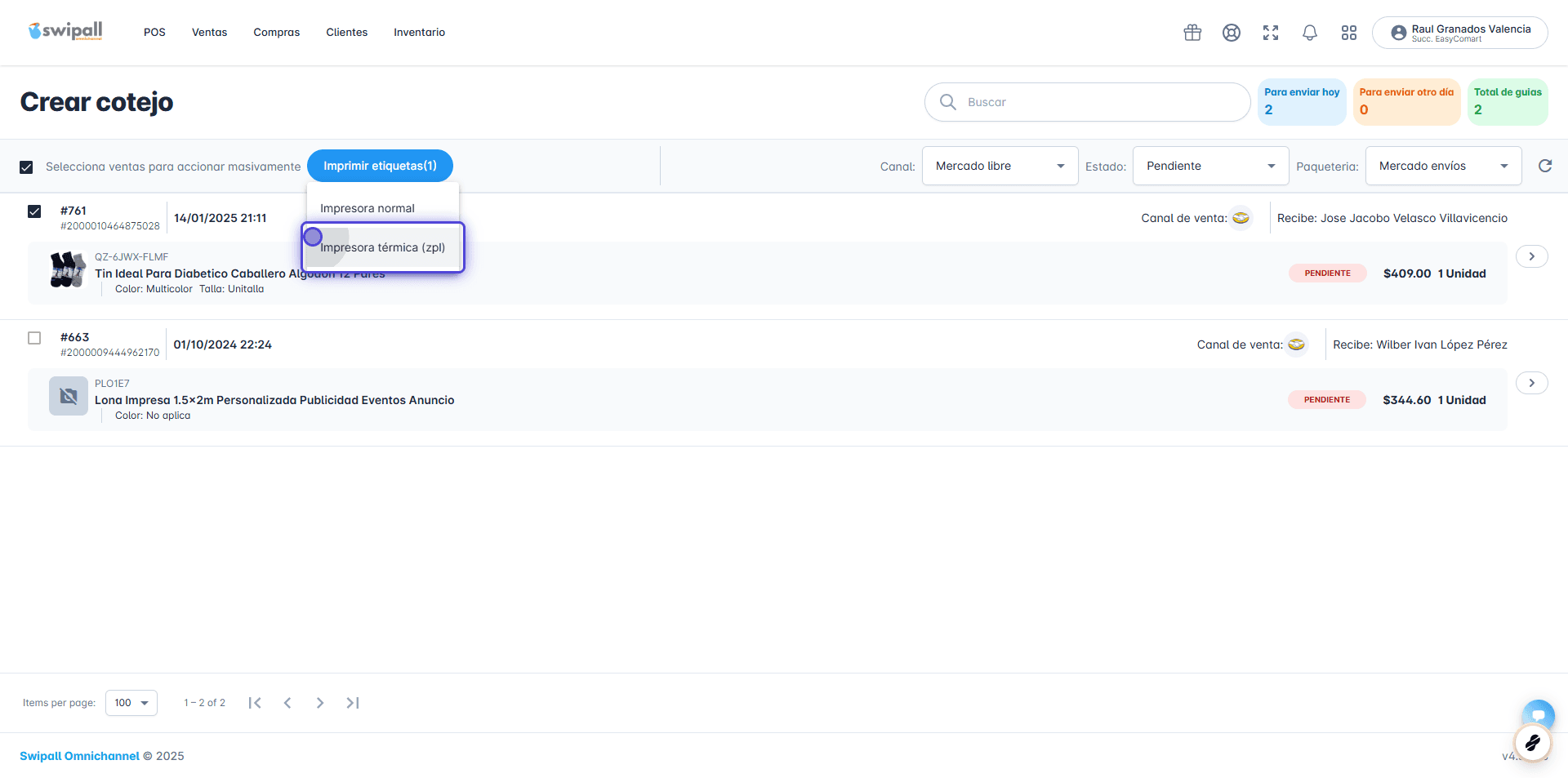Open the Canal dropdown Mercado libre
1568x778 pixels.
[1000, 166]
